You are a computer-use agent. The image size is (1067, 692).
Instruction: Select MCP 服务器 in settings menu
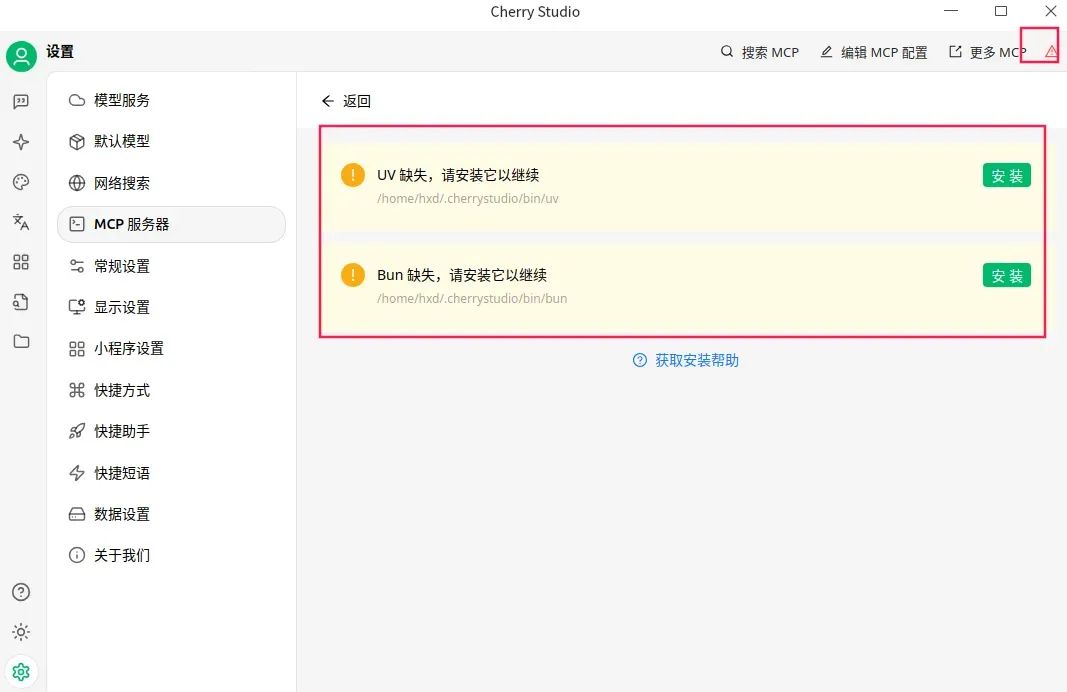(x=171, y=225)
